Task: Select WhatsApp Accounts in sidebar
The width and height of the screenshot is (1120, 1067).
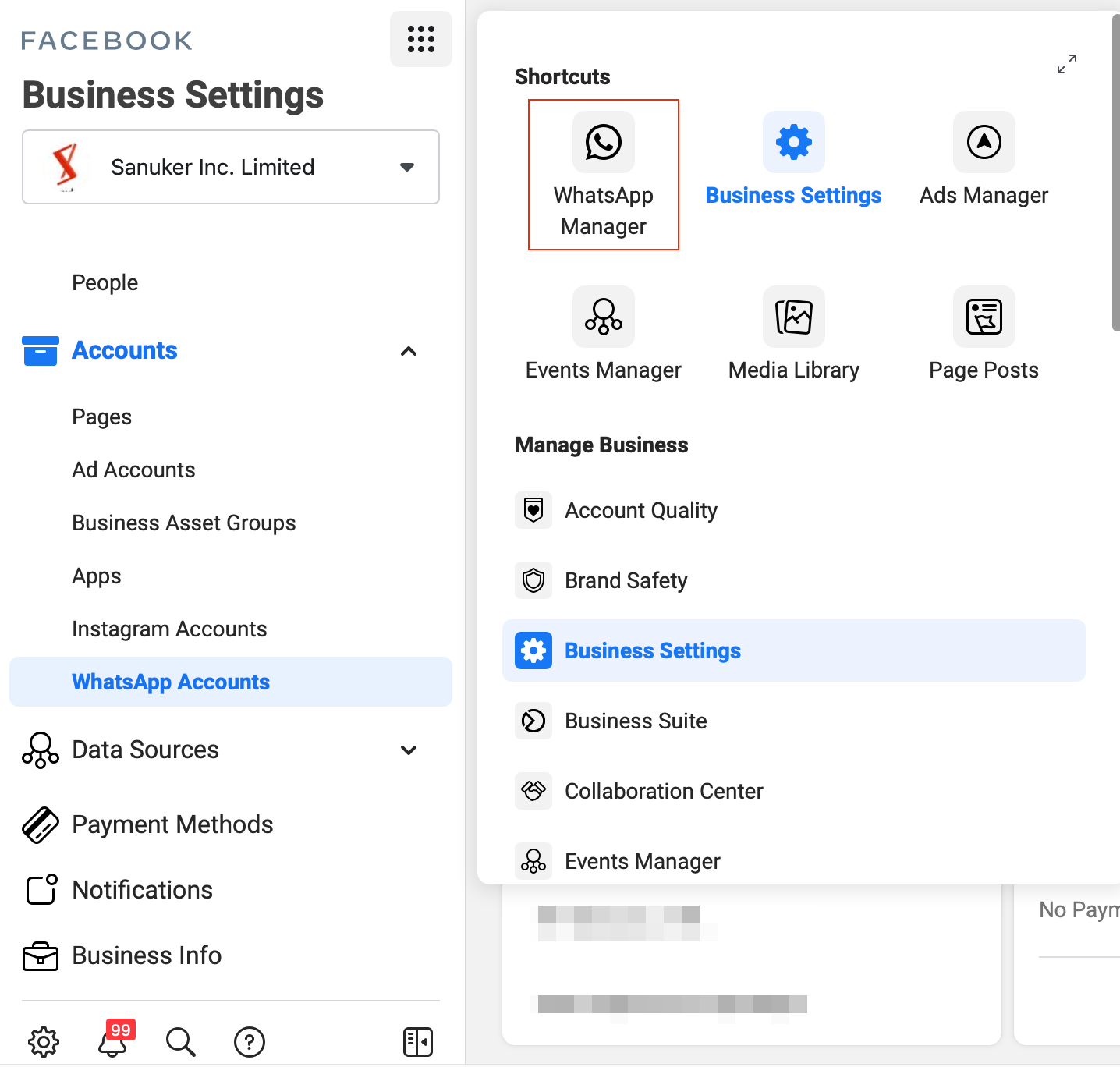Action: point(231,682)
